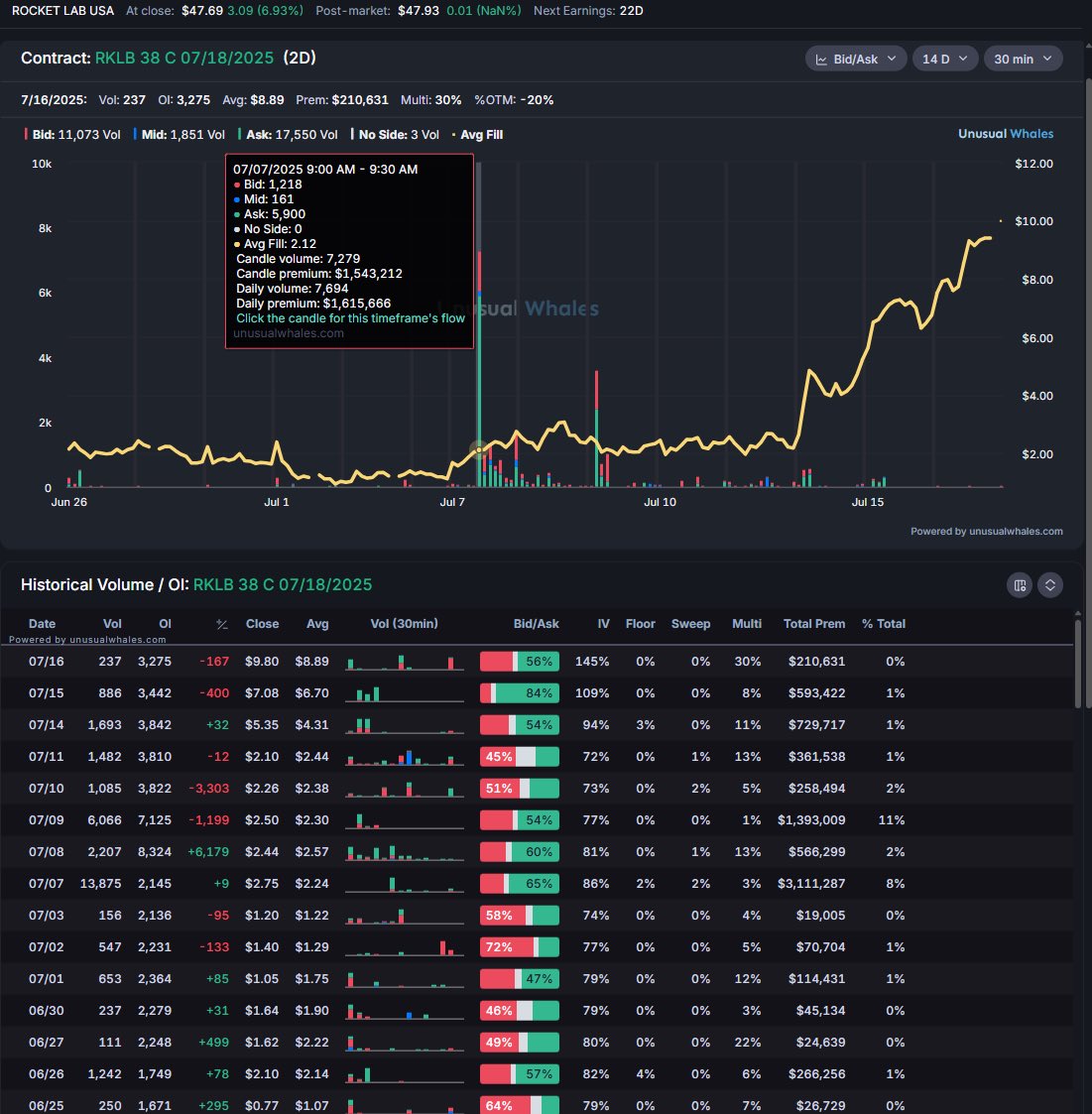Select the 07/09 date row cell

(x=47, y=819)
